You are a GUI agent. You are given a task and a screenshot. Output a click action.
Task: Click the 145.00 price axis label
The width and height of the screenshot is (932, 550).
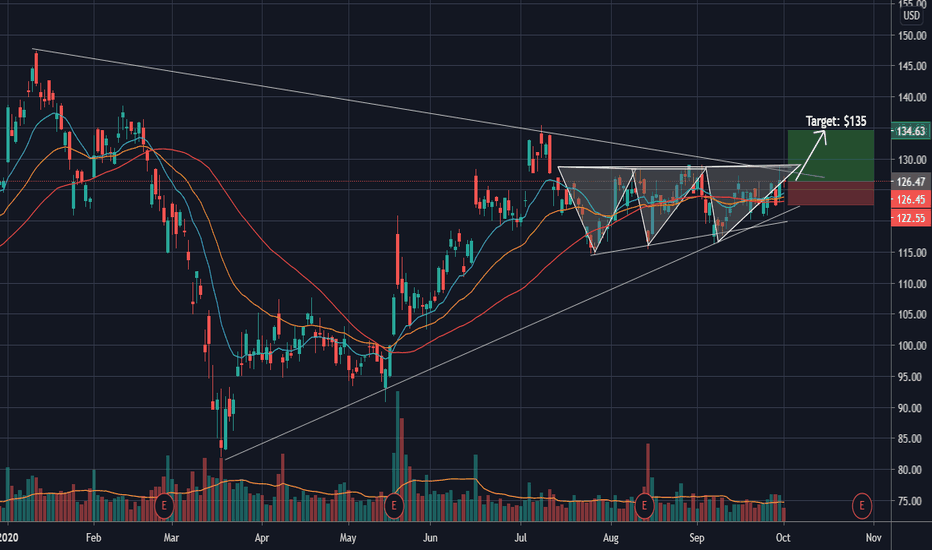[912, 66]
